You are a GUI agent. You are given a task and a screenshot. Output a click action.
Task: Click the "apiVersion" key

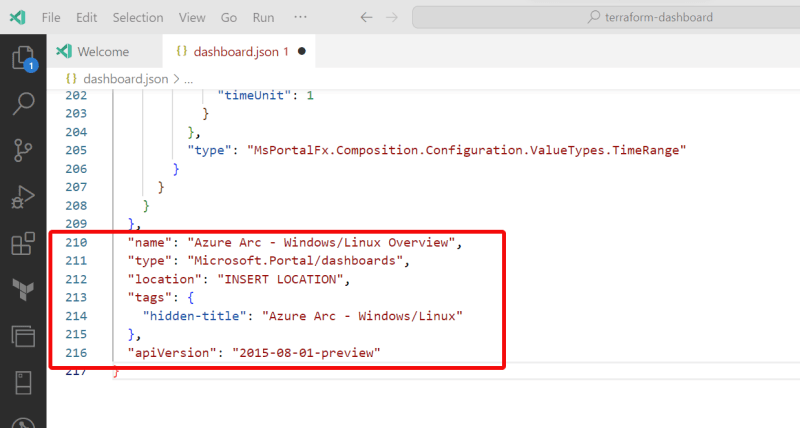(172, 353)
